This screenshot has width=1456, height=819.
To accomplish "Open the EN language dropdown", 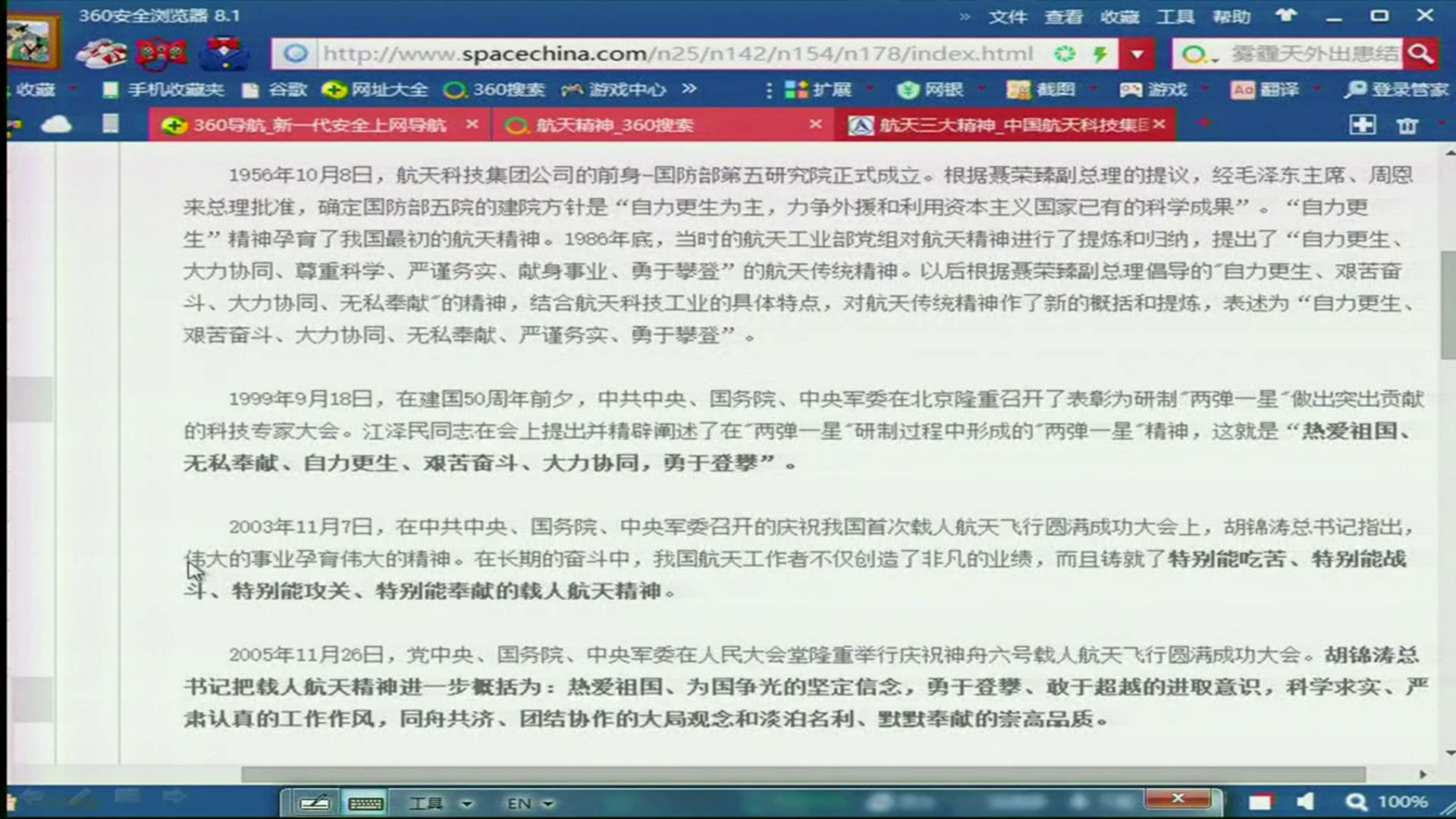I will click(x=529, y=803).
